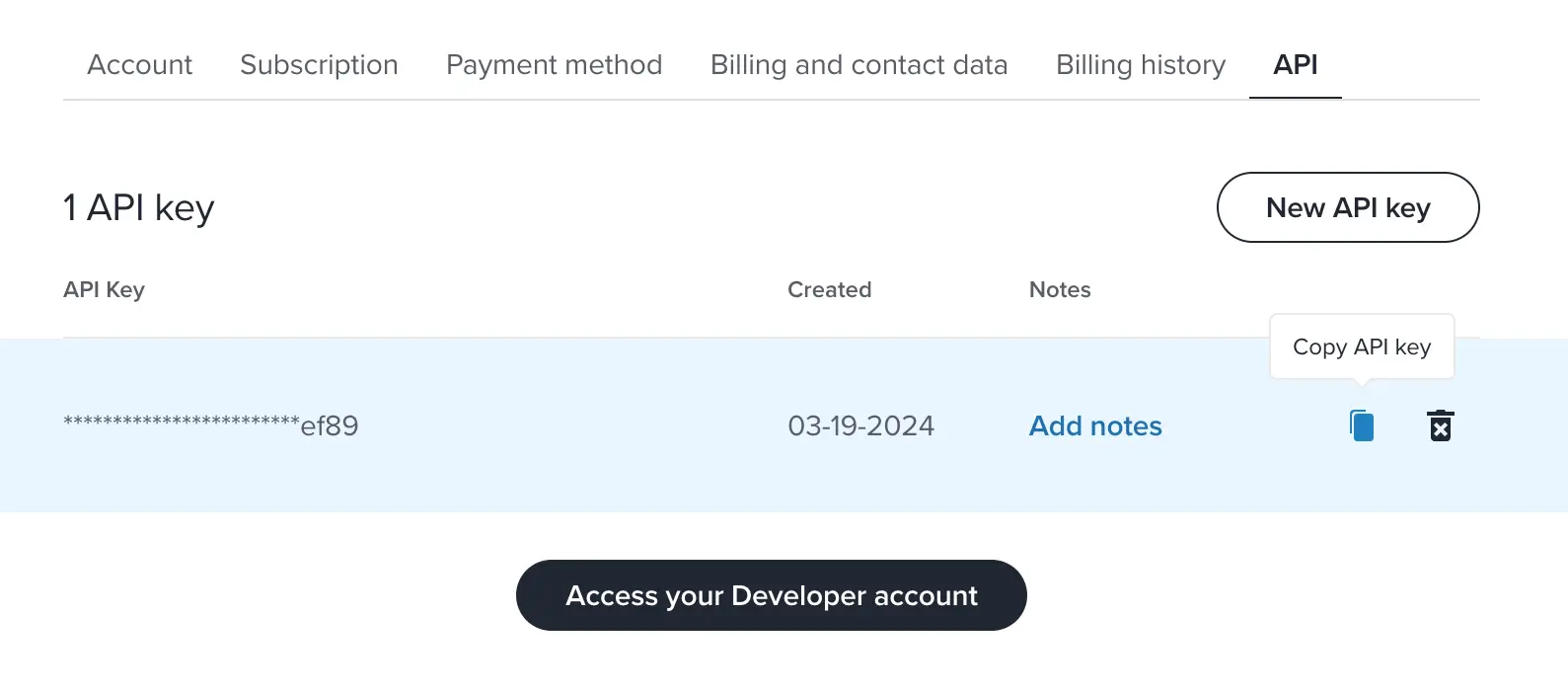
Task: Click the API Key column header
Action: coord(104,289)
